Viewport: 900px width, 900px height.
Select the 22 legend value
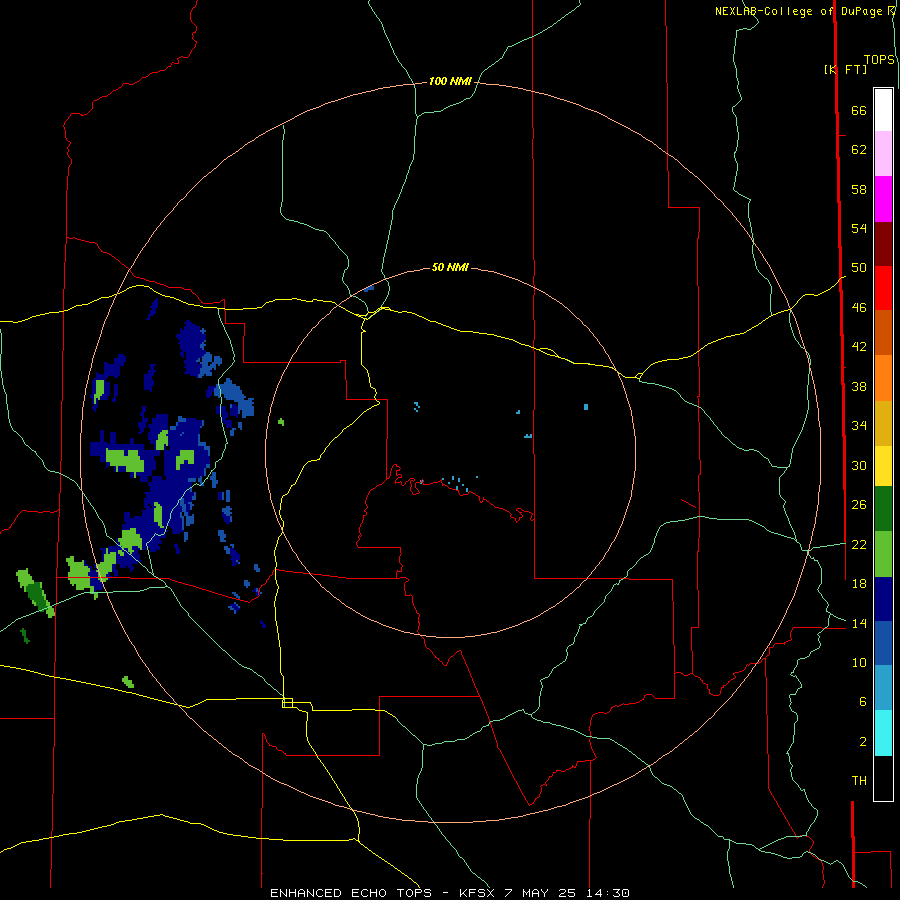859,544
